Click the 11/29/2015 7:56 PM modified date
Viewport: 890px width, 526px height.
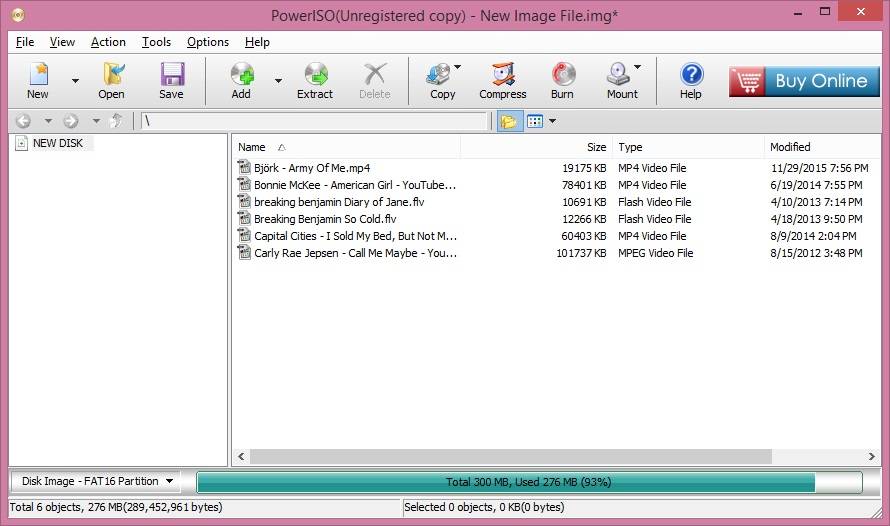pos(820,168)
